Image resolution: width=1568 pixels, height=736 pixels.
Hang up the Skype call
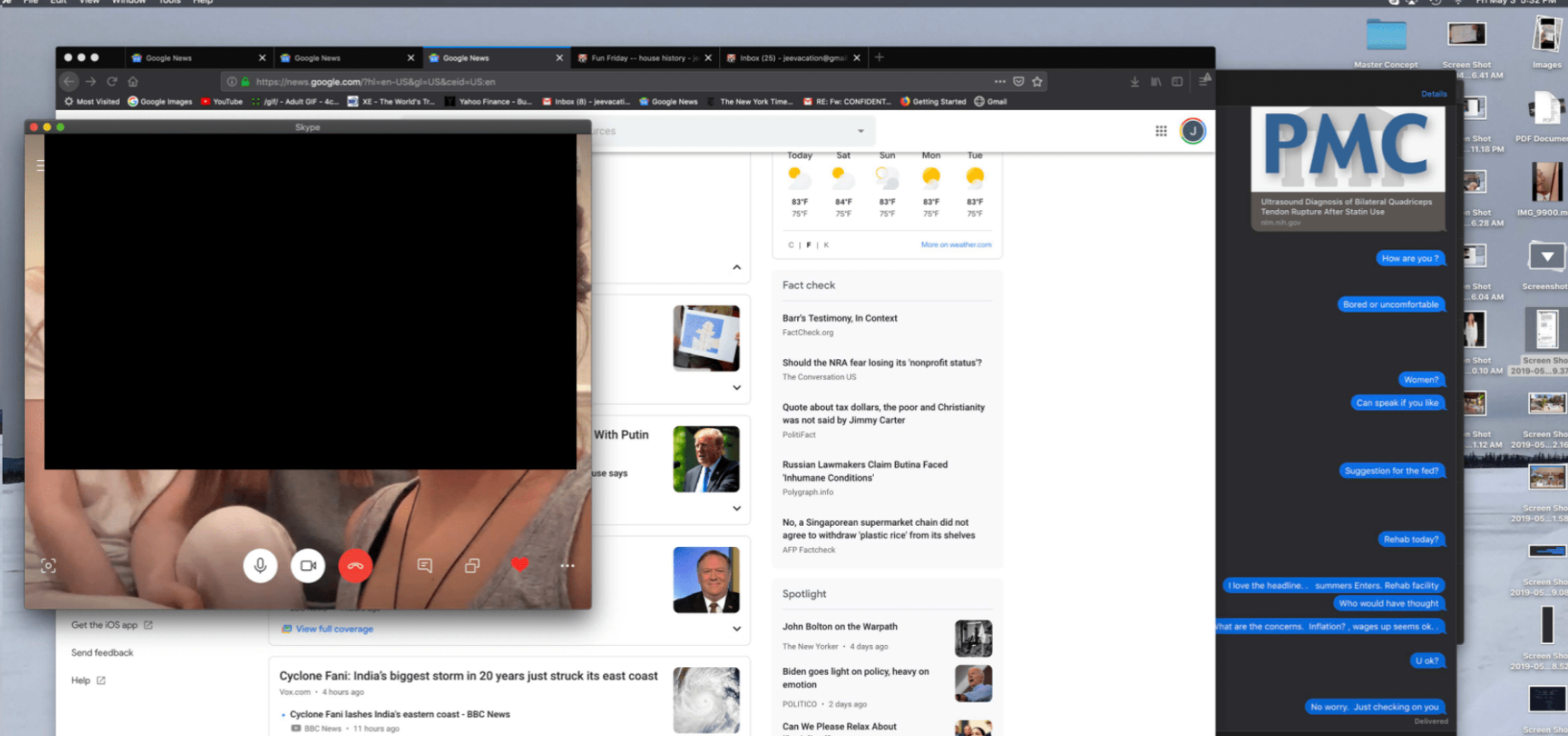coord(356,566)
